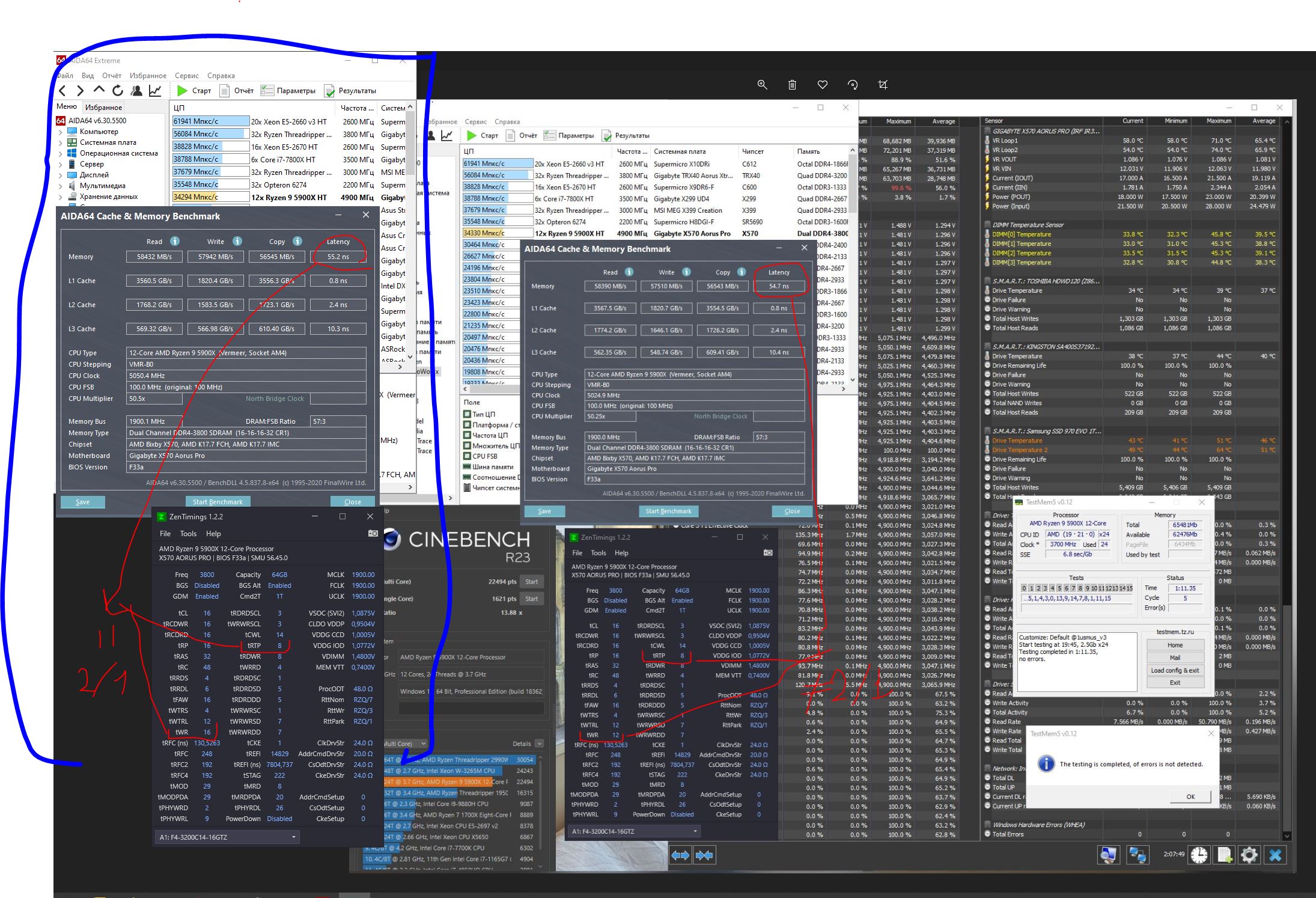Click the Чипсет column header
Screen dimensions: 1316x898
(x=752, y=151)
